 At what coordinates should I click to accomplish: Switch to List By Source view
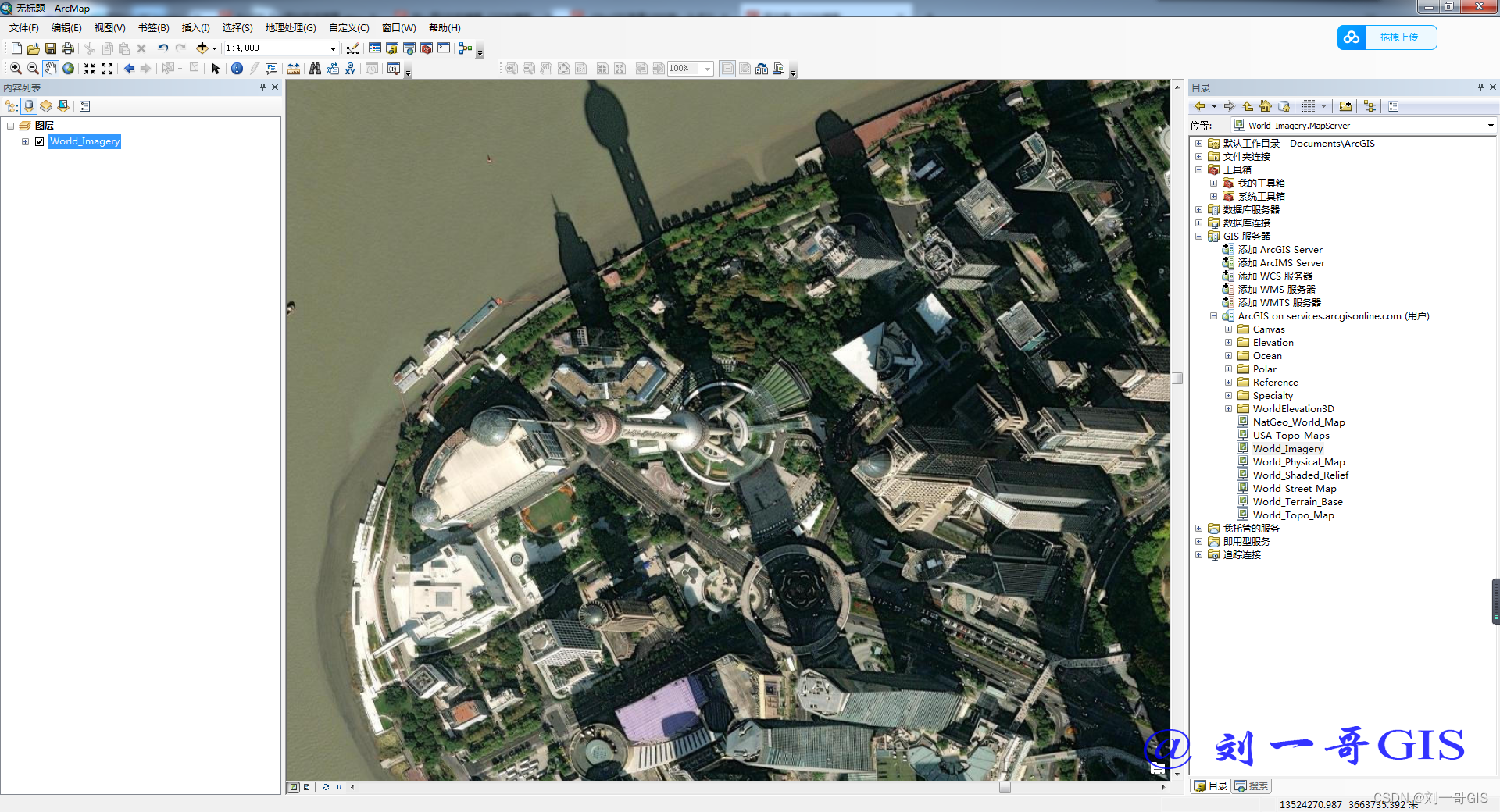point(29,106)
